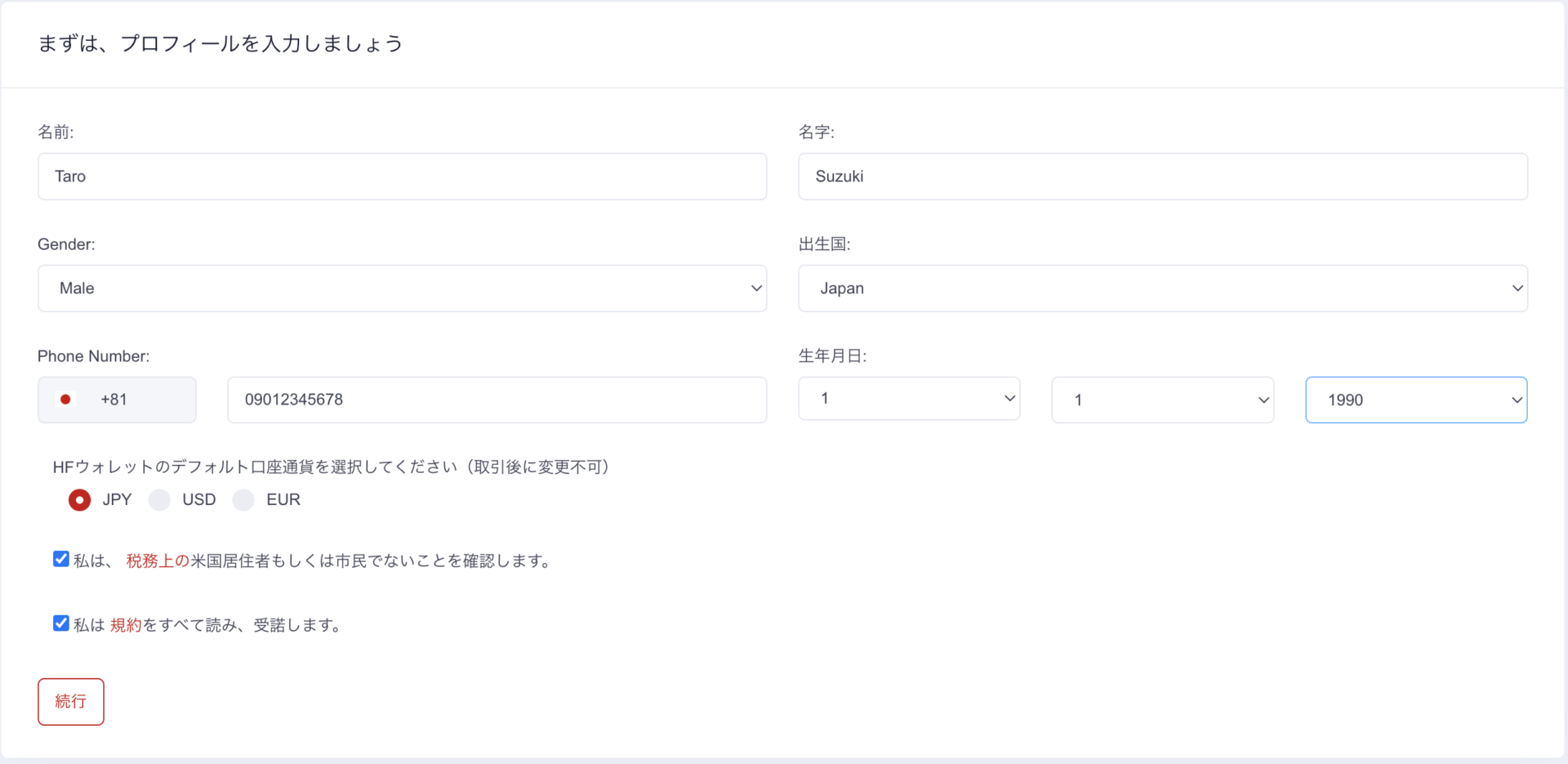Choose the EUR currency radio button
Screen dimensions: 1568x764
243,500
